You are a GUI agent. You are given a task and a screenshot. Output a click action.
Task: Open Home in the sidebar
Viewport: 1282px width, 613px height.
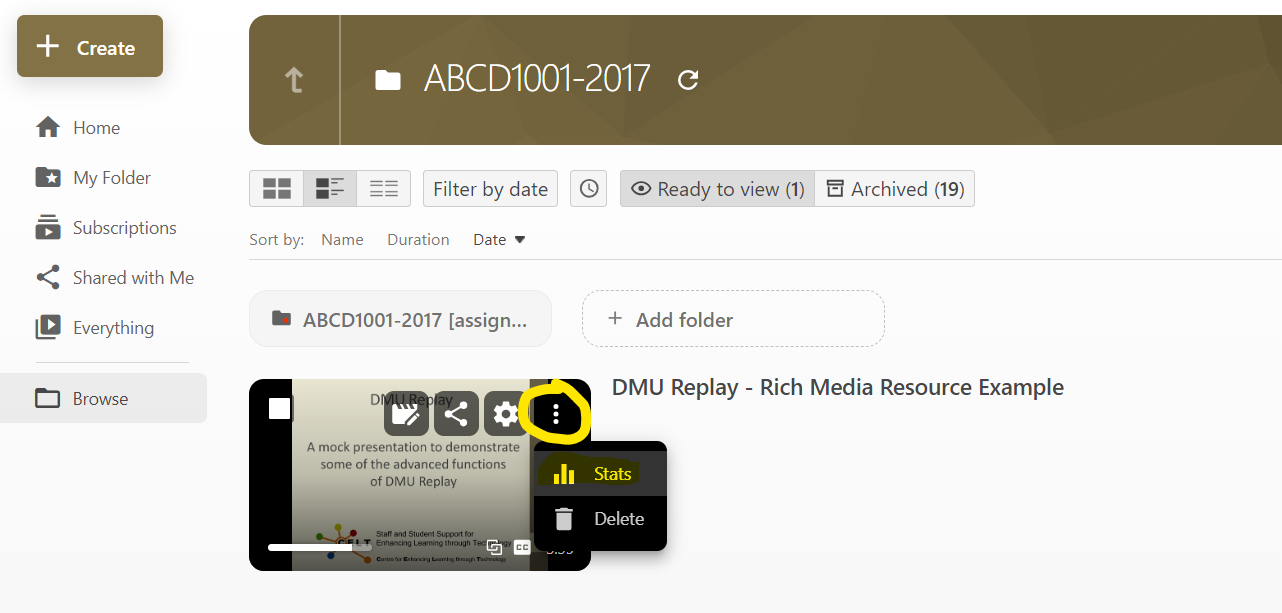96,128
